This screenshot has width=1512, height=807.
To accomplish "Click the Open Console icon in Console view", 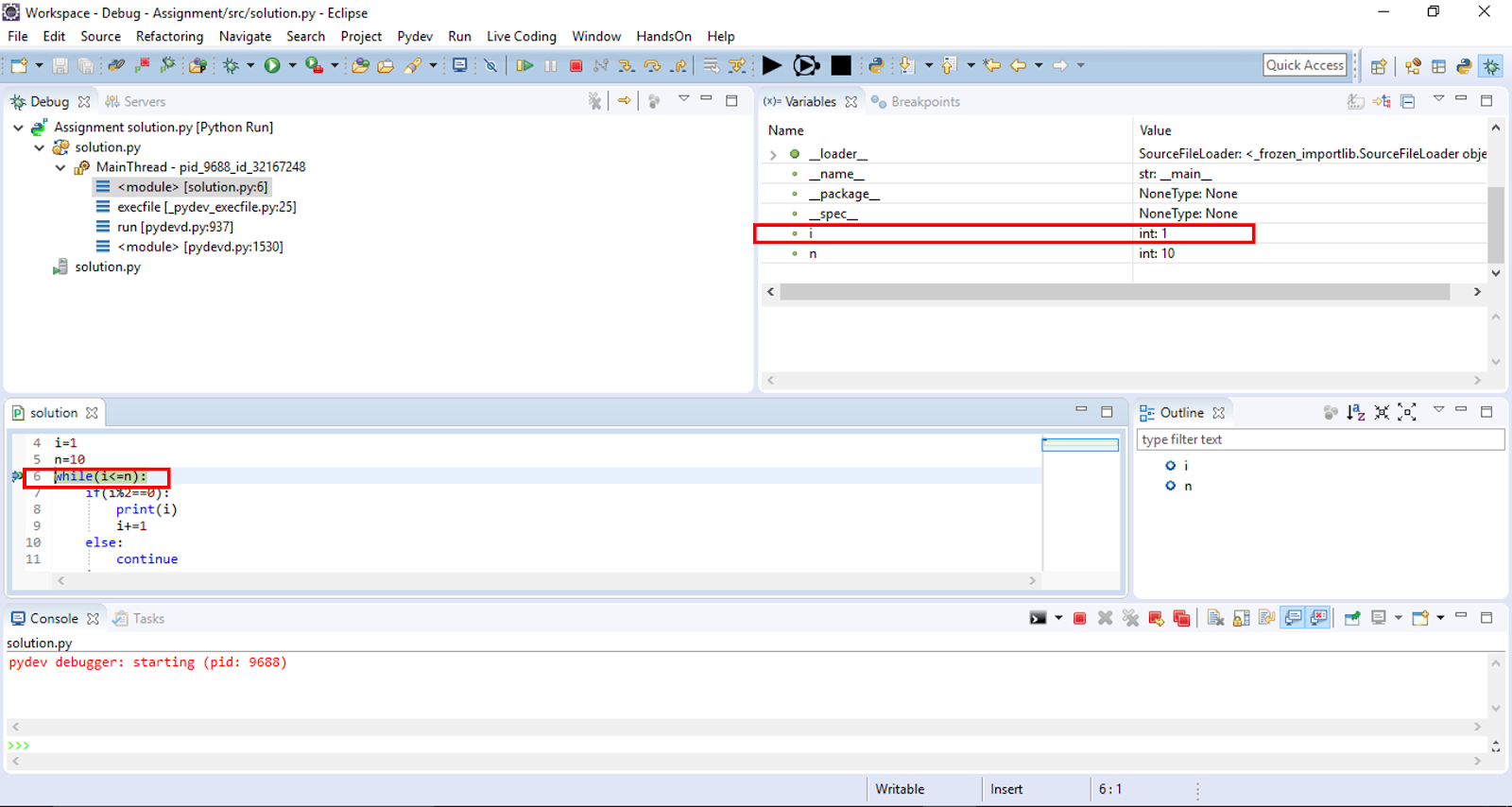I will point(1419,618).
